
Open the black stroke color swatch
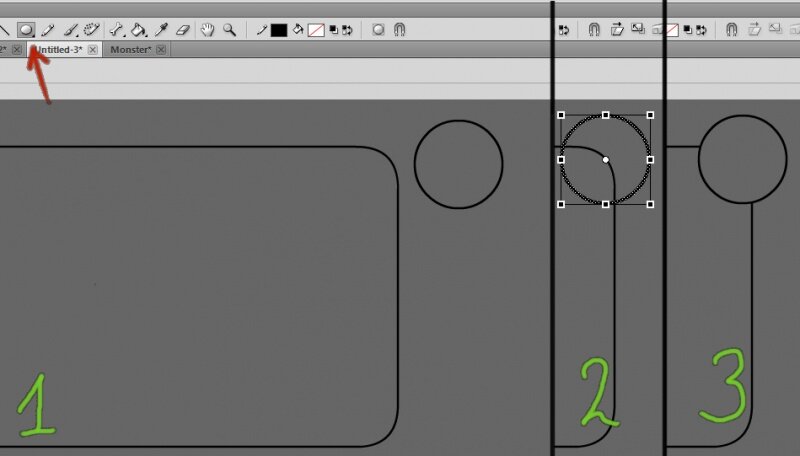279,30
